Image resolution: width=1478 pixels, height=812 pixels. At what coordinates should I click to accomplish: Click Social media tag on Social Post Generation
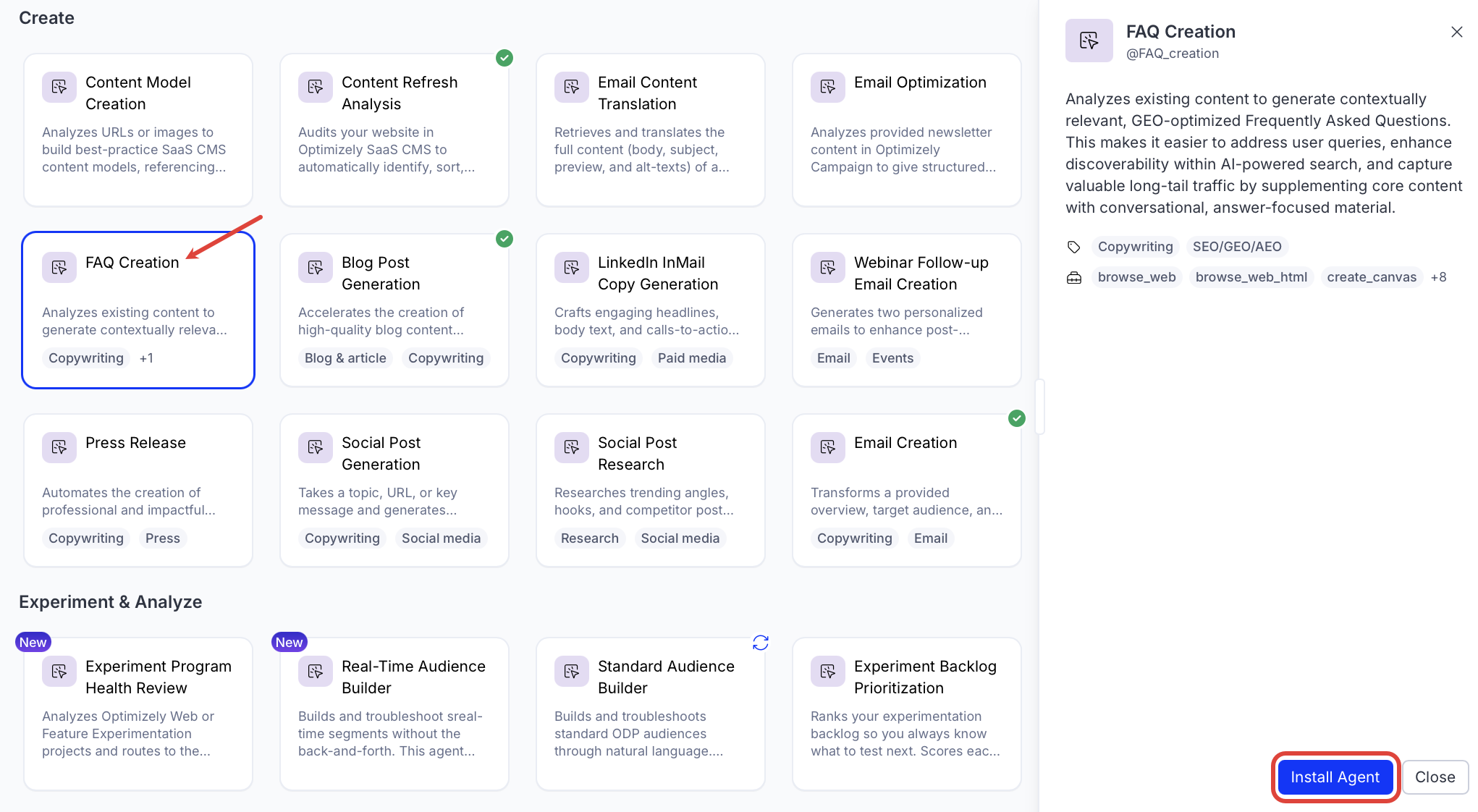tap(442, 538)
